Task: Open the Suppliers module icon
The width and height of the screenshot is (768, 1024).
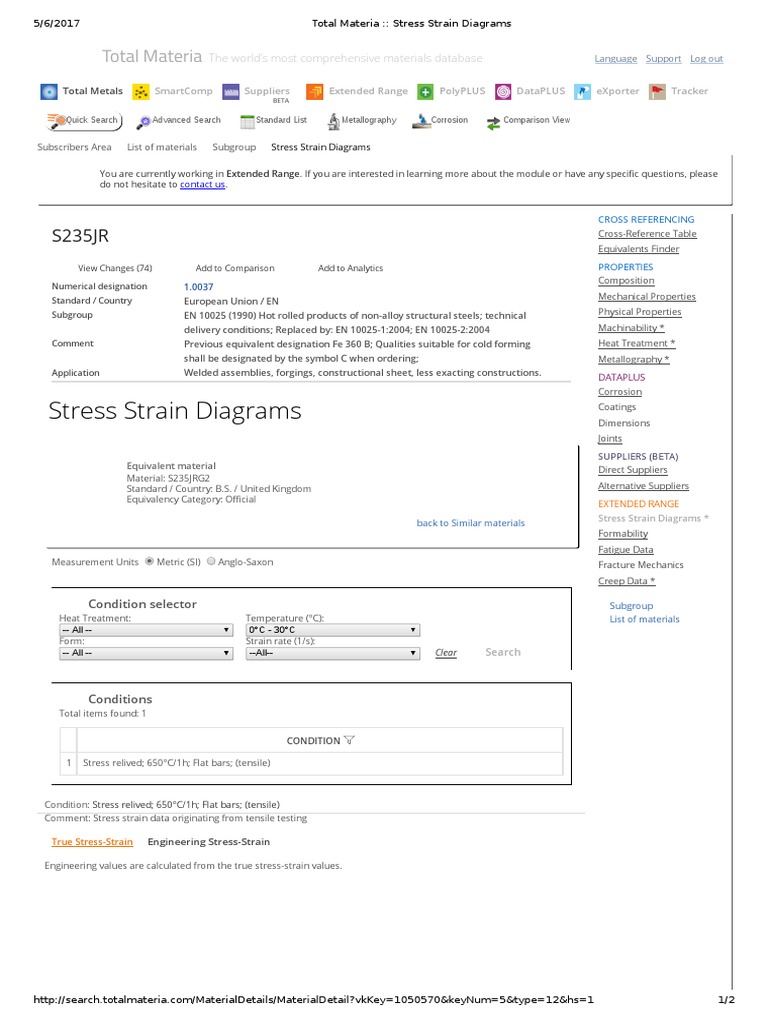Action: [231, 92]
